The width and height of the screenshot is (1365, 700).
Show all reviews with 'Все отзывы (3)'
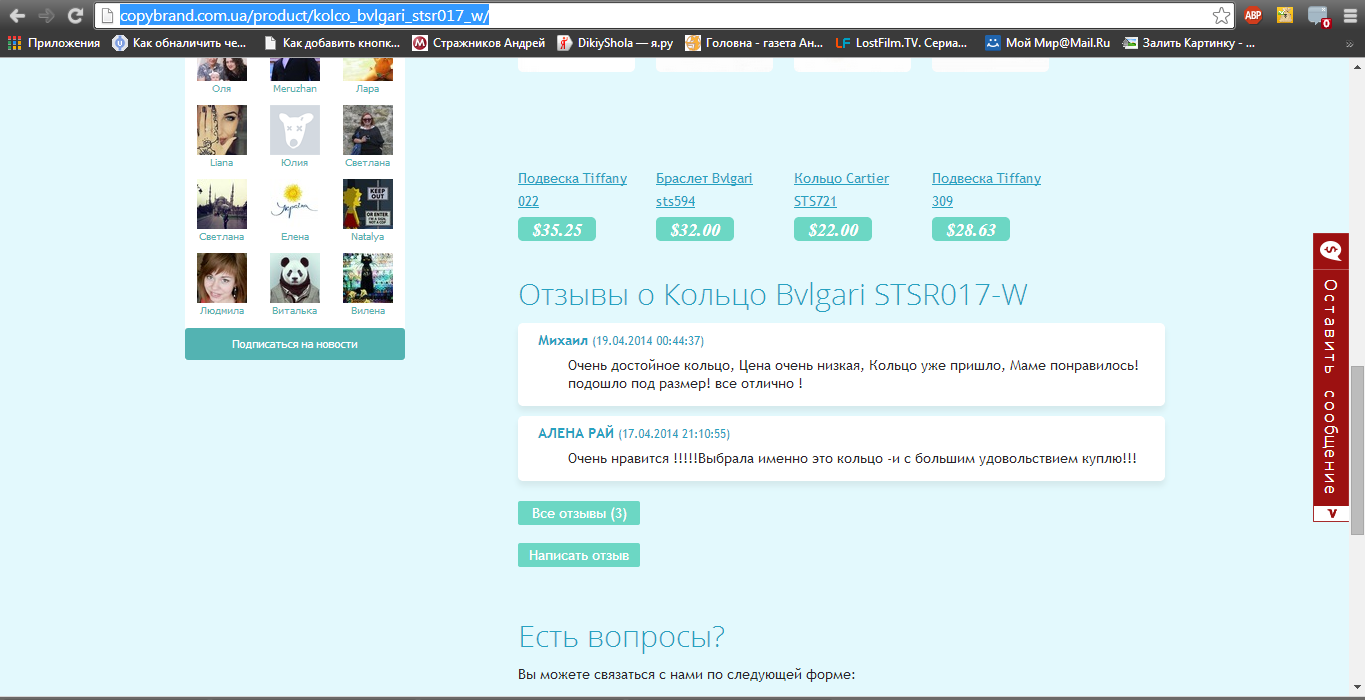pyautogui.click(x=579, y=513)
